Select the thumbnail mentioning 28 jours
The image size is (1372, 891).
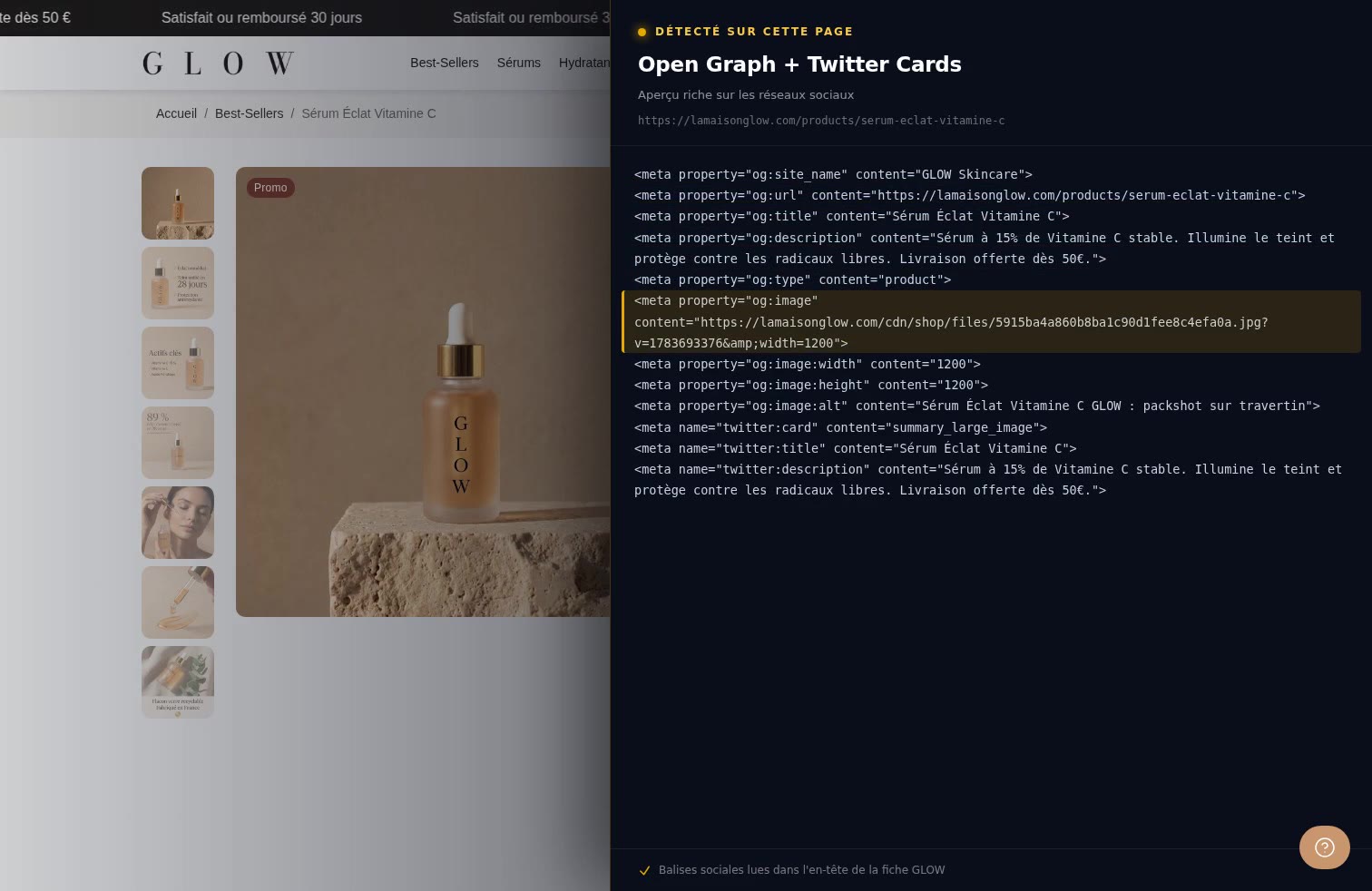(x=178, y=283)
